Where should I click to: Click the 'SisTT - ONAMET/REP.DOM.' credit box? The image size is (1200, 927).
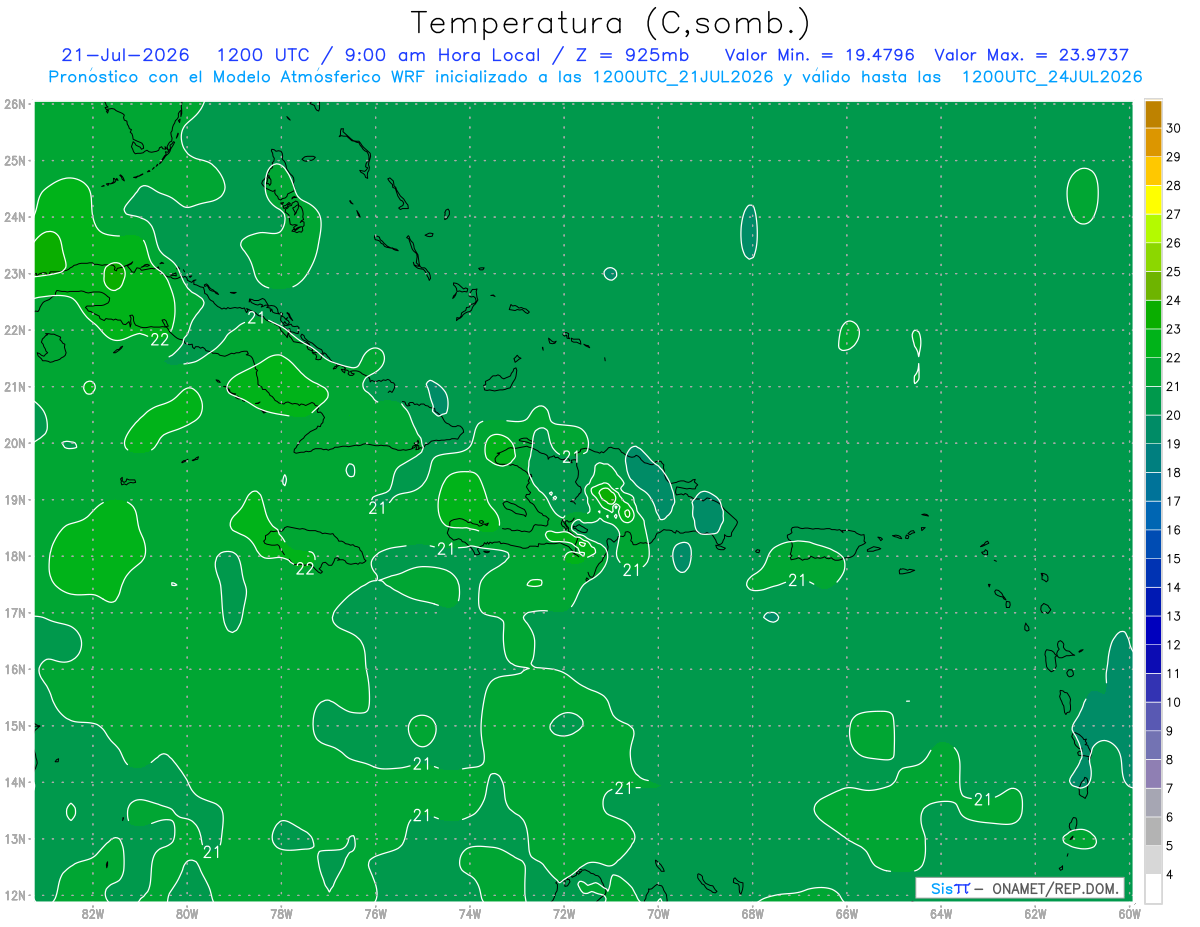tap(1020, 888)
